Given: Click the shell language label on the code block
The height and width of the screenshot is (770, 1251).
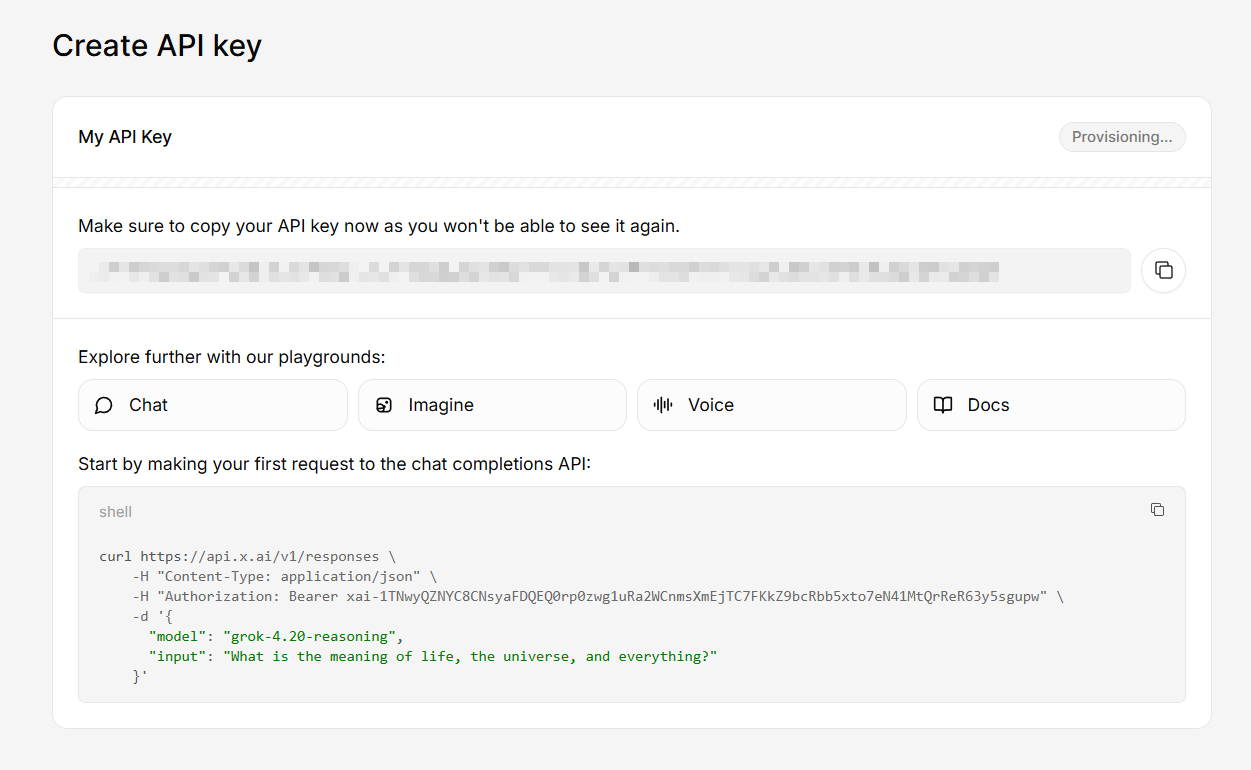Looking at the screenshot, I should click(114, 511).
